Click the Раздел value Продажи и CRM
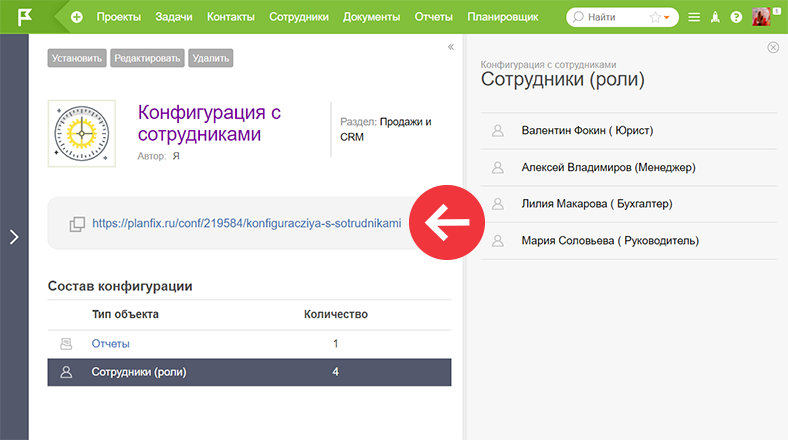 385,130
